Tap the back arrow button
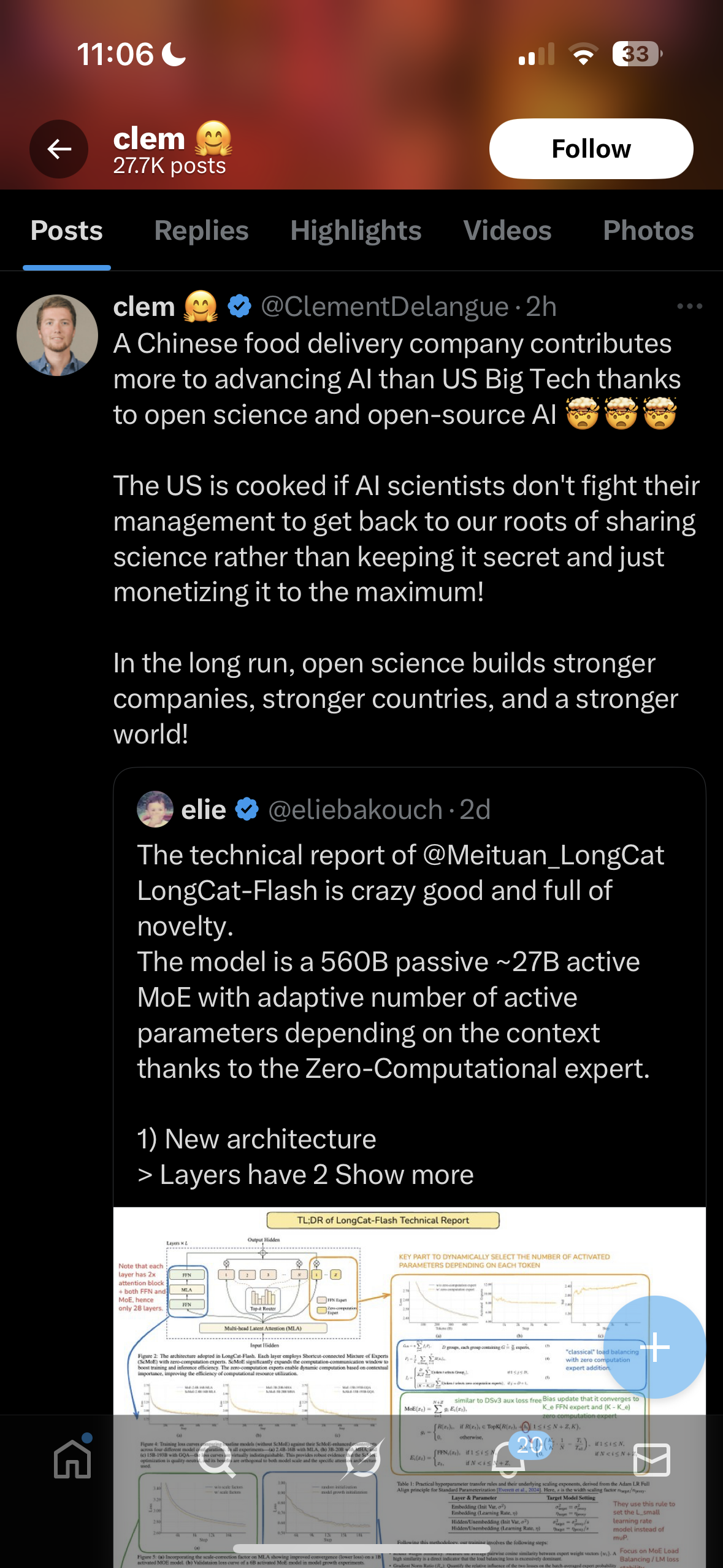Image resolution: width=723 pixels, height=1568 pixels. [59, 149]
